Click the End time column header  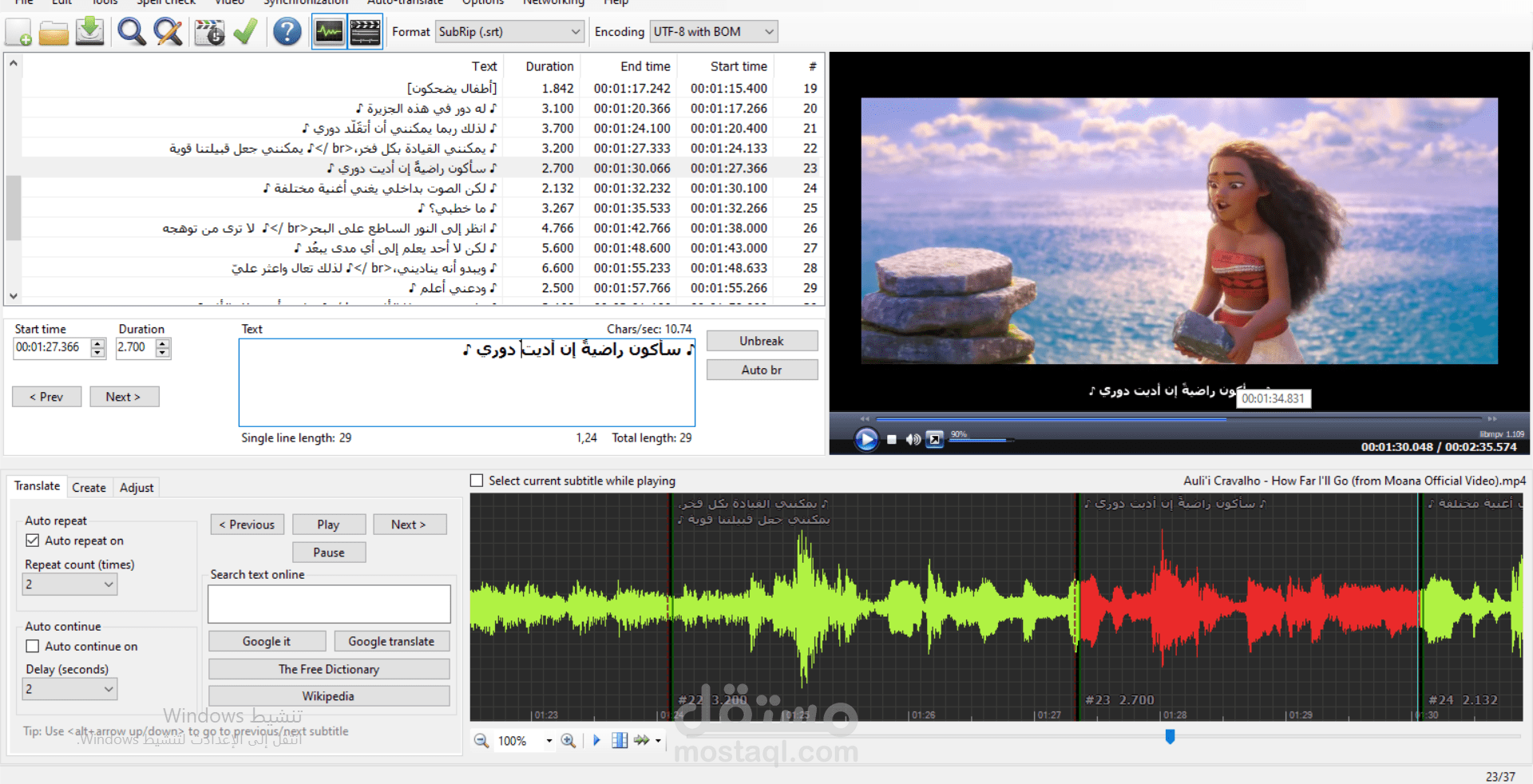click(x=645, y=66)
